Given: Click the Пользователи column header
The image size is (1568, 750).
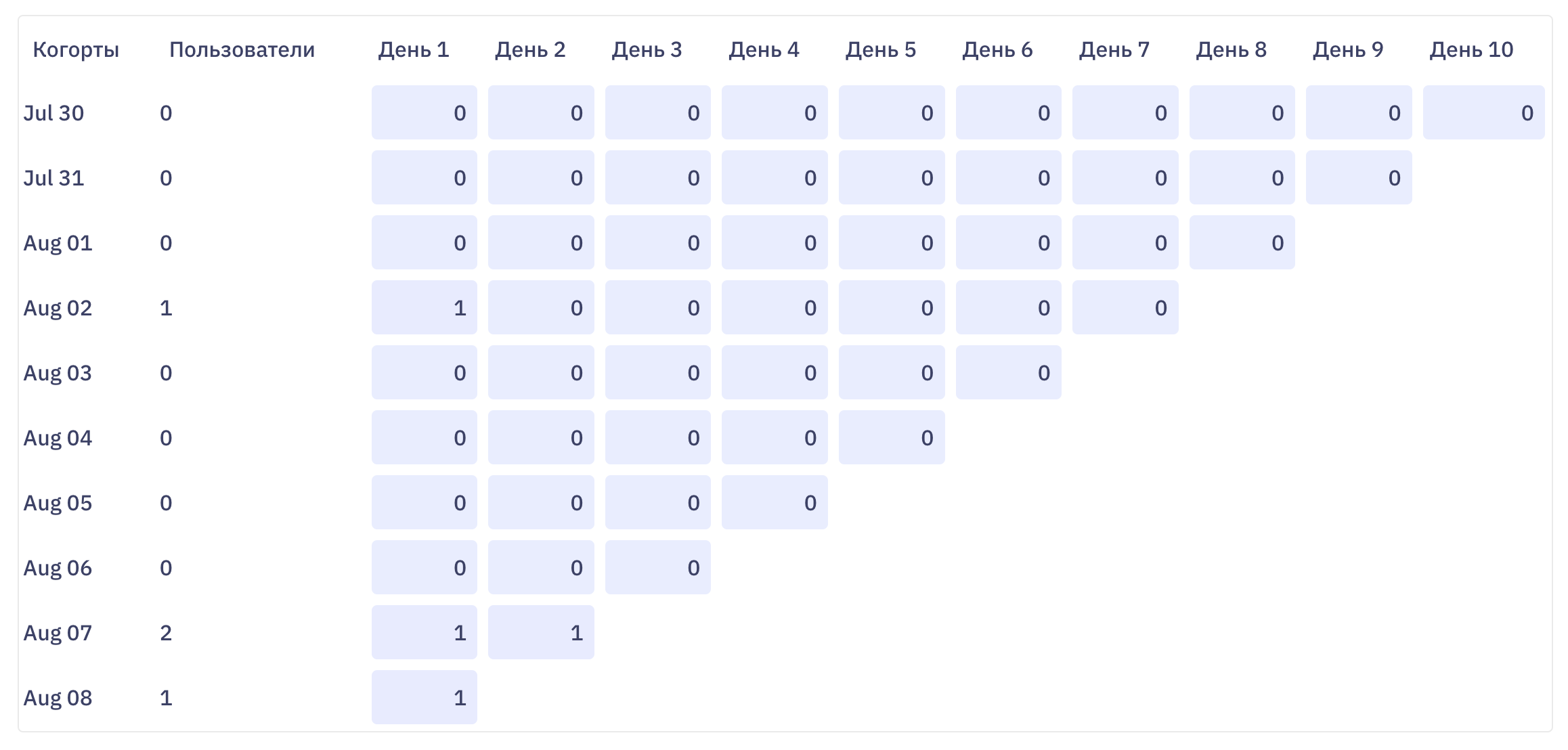Looking at the screenshot, I should point(242,50).
